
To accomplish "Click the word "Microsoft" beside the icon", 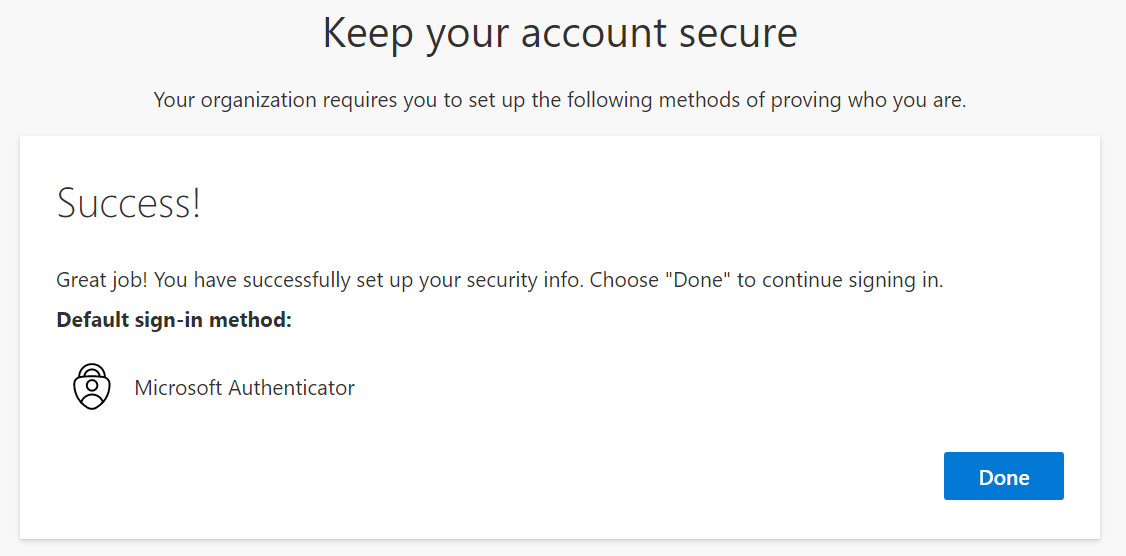I will 178,388.
